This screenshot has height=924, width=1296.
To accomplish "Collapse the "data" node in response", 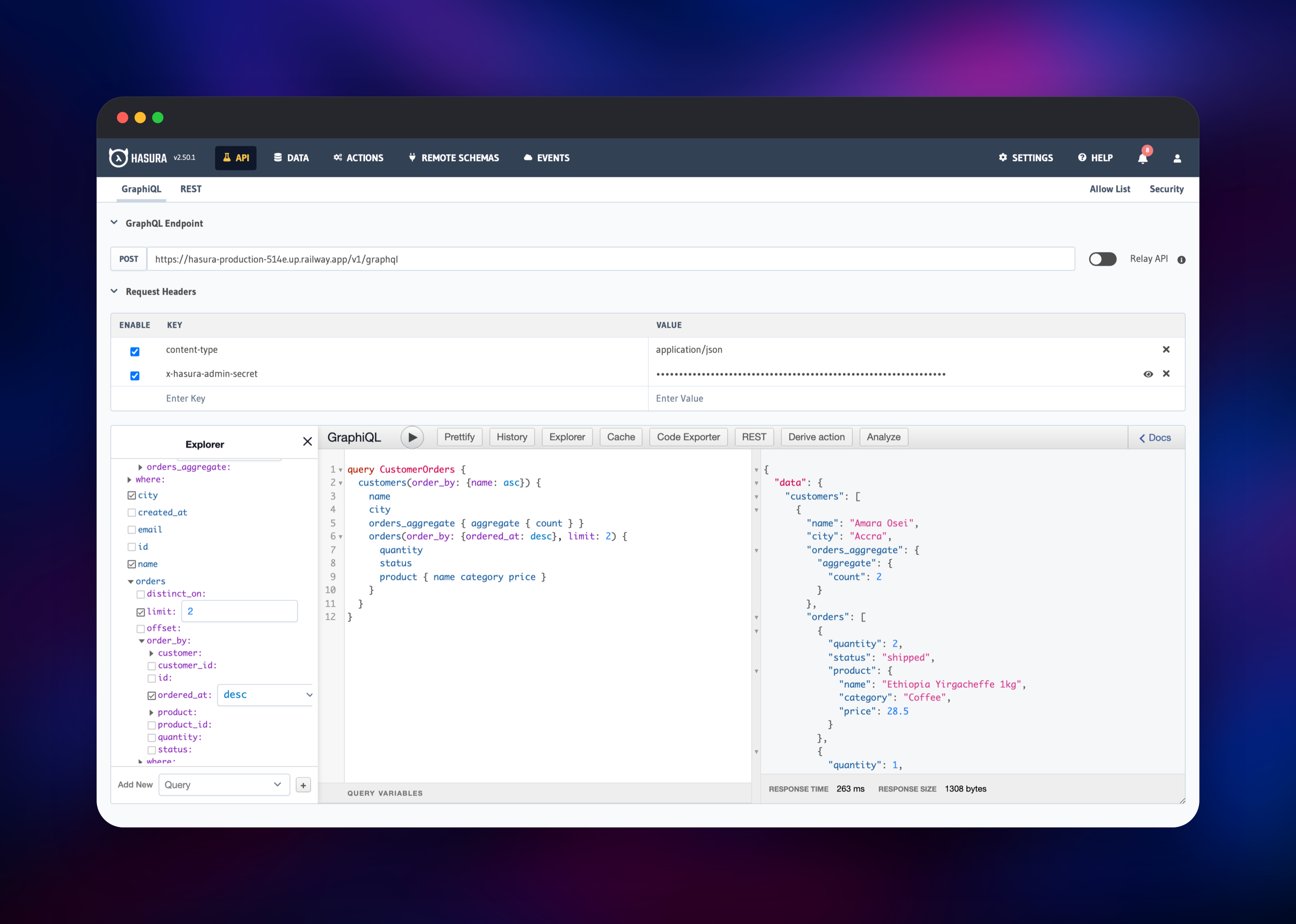I will (x=756, y=483).
